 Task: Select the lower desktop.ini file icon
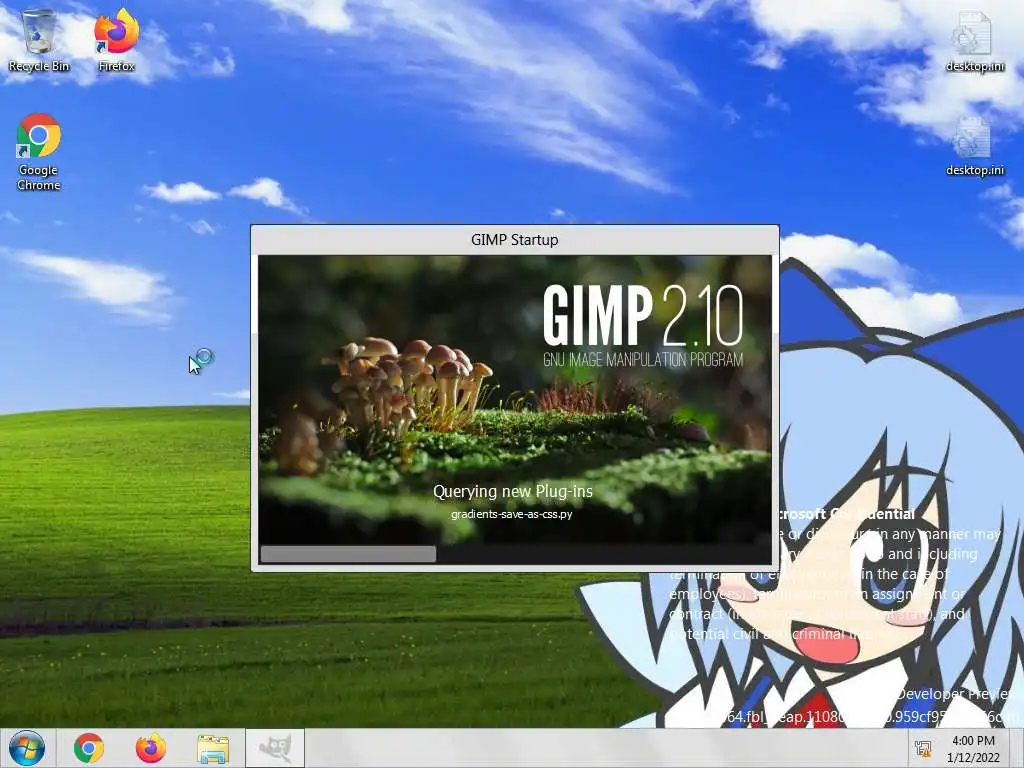(974, 145)
